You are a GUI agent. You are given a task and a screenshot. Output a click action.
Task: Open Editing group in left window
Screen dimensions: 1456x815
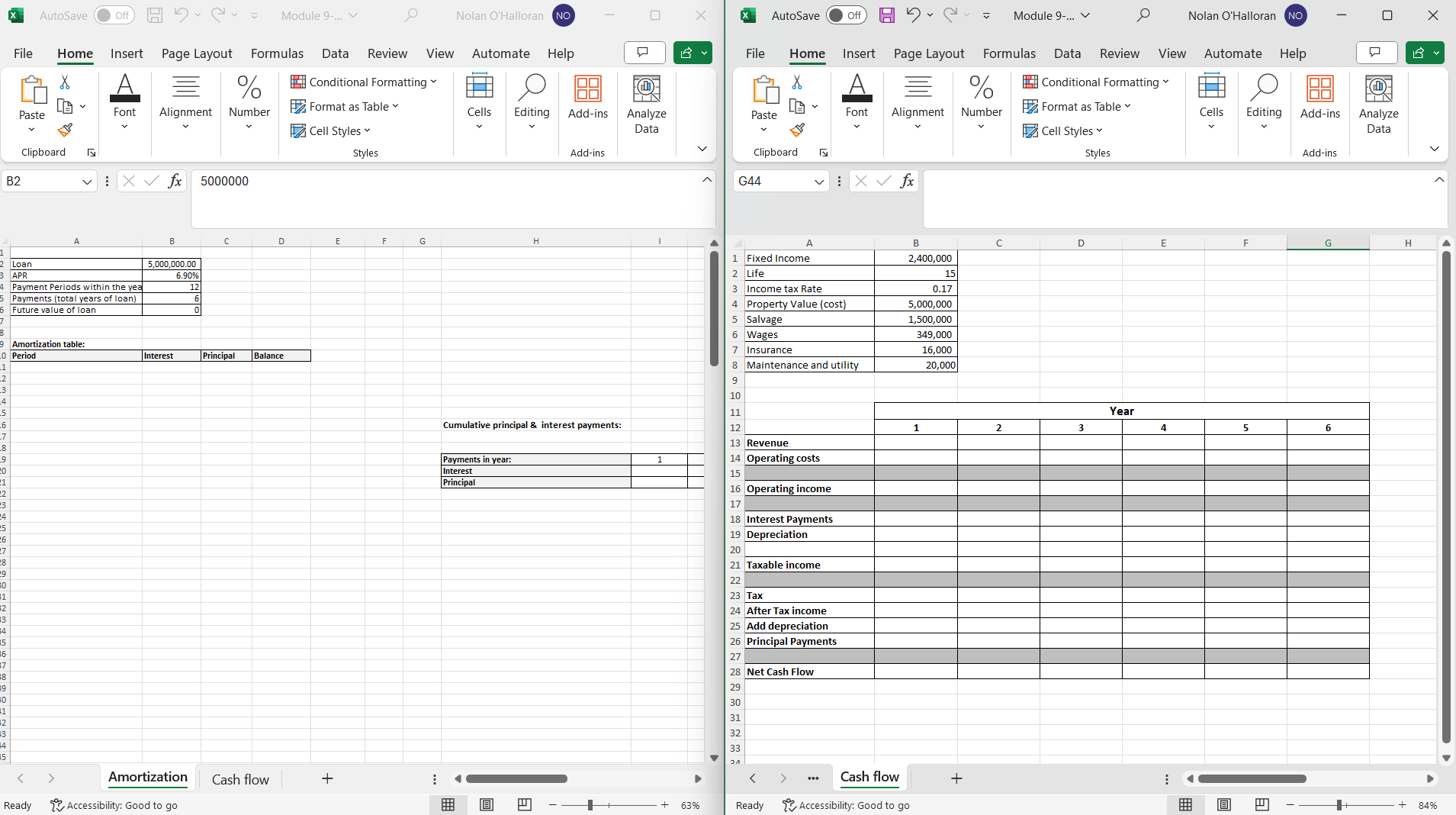point(532,102)
